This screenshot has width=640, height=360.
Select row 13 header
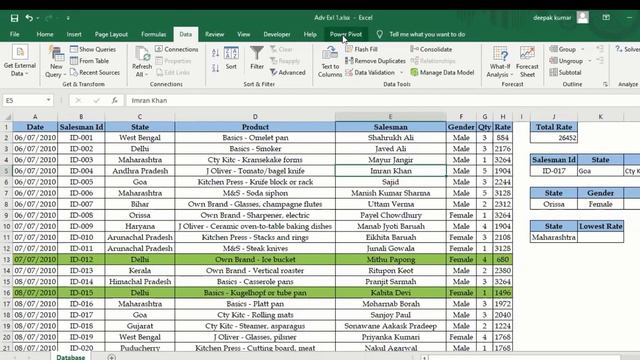6,260
